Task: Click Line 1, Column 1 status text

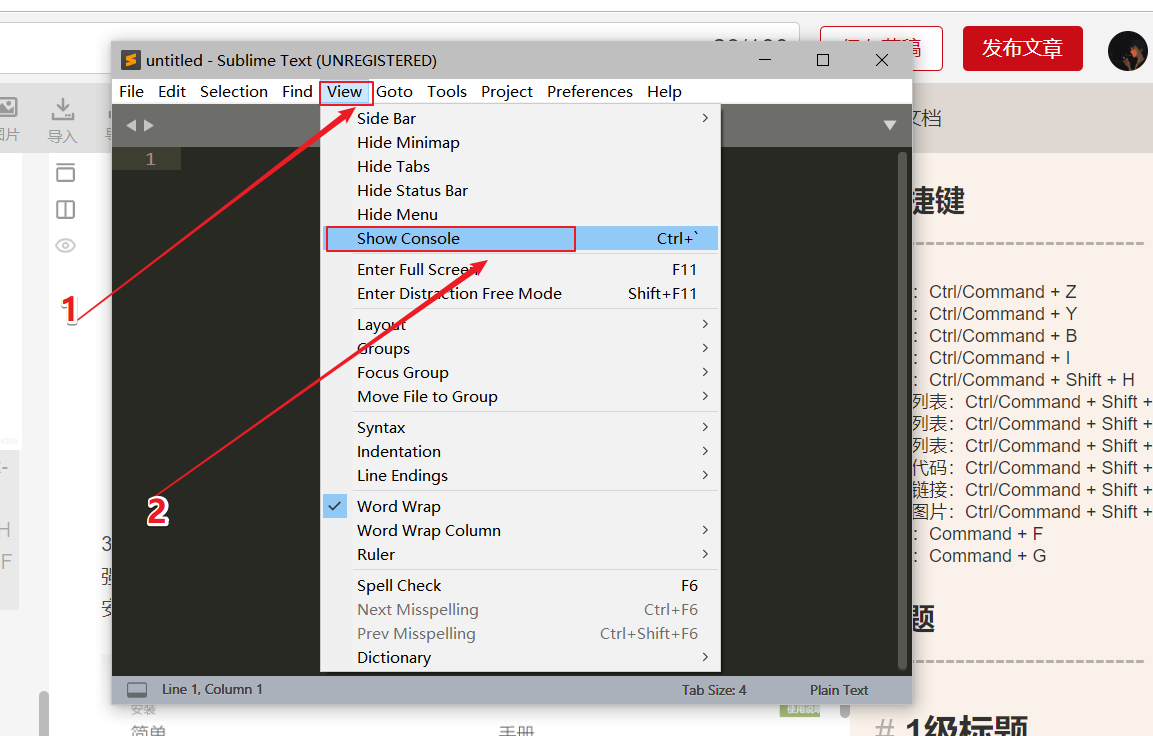Action: pos(212,690)
